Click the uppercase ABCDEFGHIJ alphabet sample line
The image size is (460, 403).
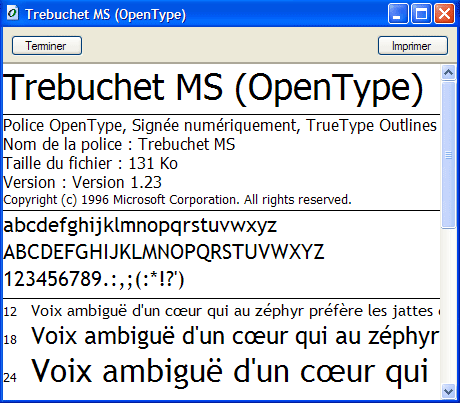point(164,252)
